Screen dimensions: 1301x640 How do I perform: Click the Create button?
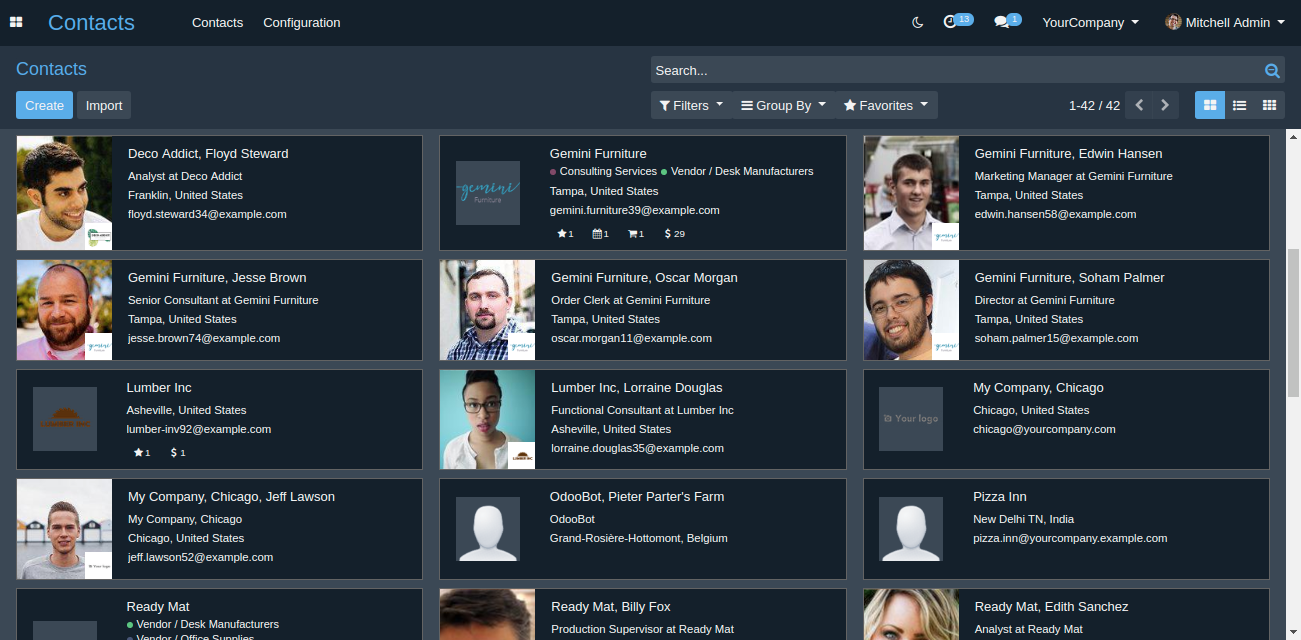pyautogui.click(x=44, y=105)
